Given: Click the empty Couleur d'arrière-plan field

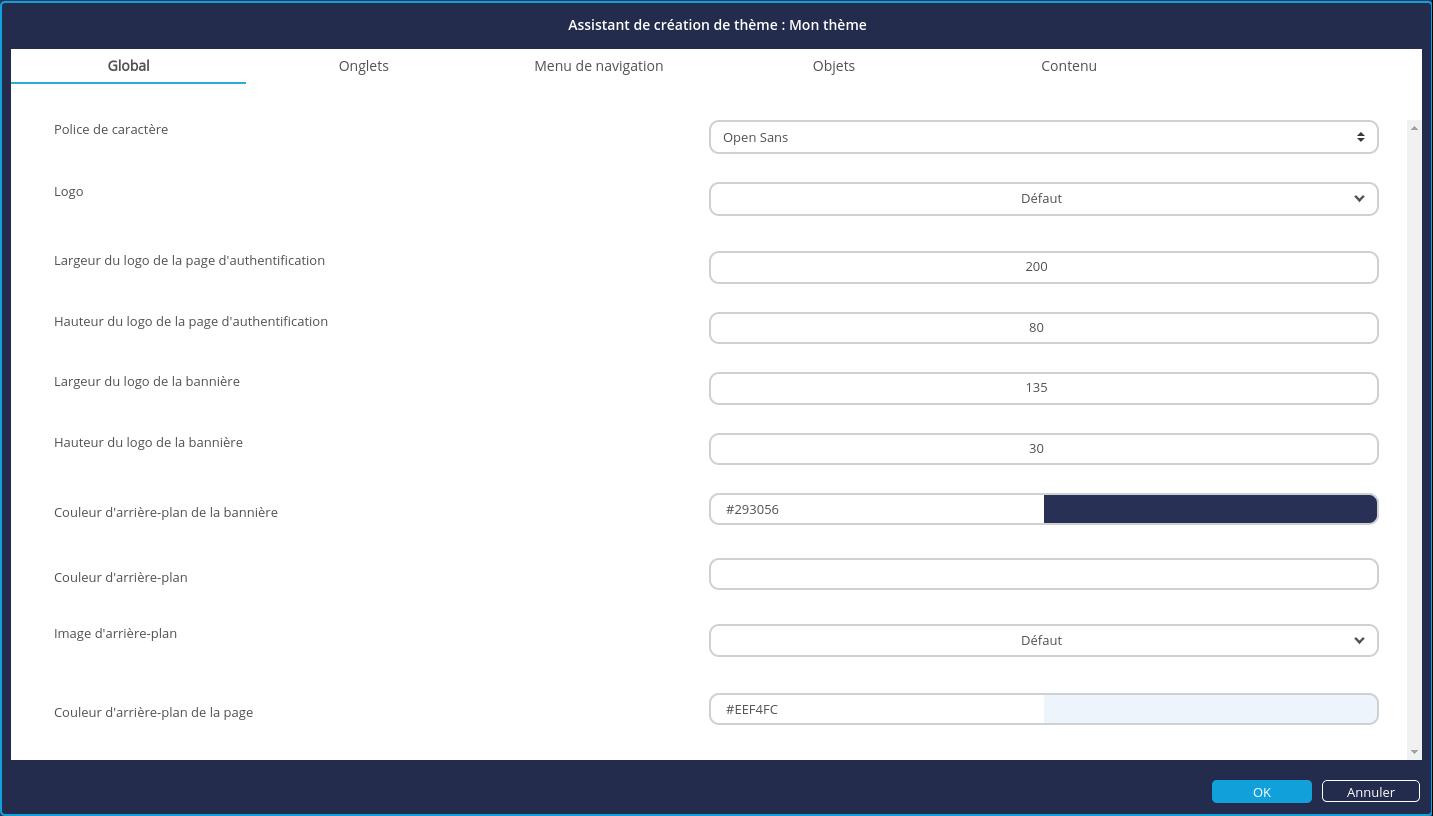Looking at the screenshot, I should coord(1043,574).
